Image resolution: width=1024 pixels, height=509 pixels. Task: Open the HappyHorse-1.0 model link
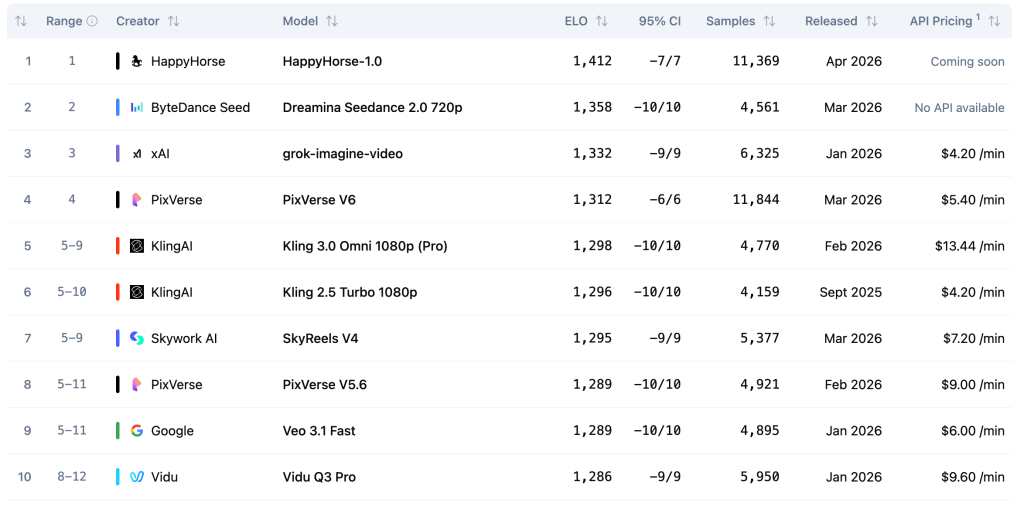click(332, 61)
